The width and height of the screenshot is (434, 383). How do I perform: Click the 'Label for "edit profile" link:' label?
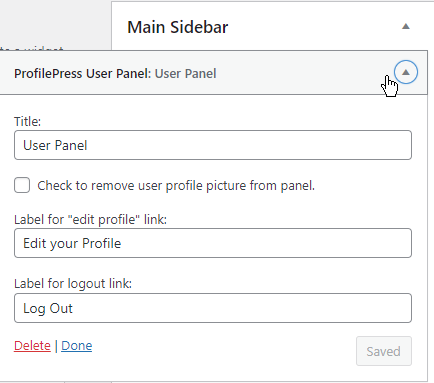coord(90,219)
